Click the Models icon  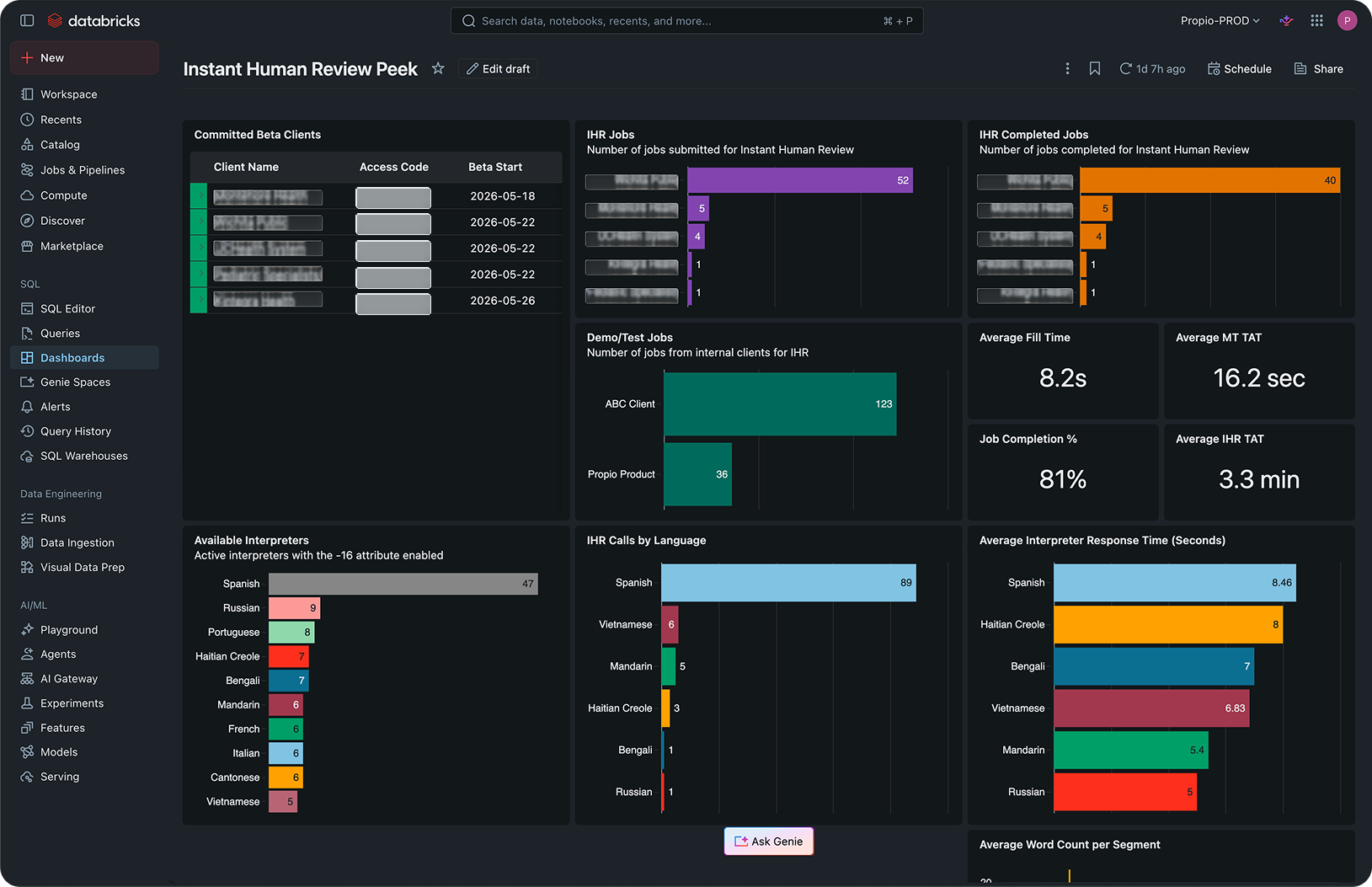pos(27,752)
